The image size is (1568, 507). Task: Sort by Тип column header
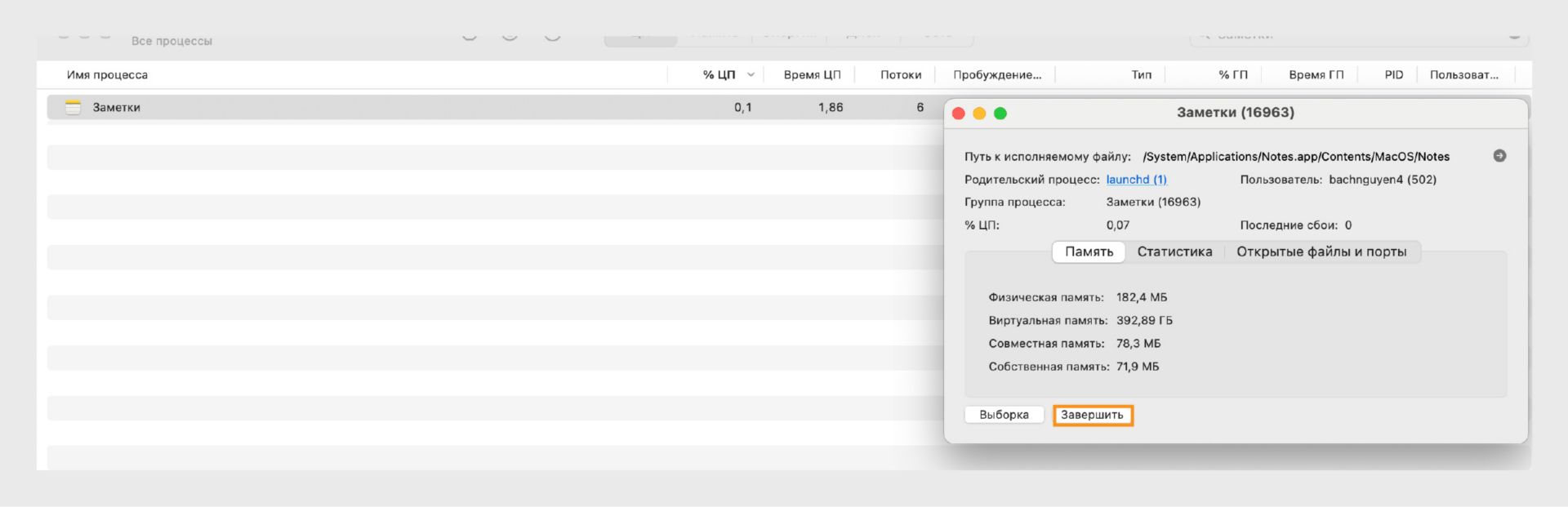click(x=1141, y=75)
